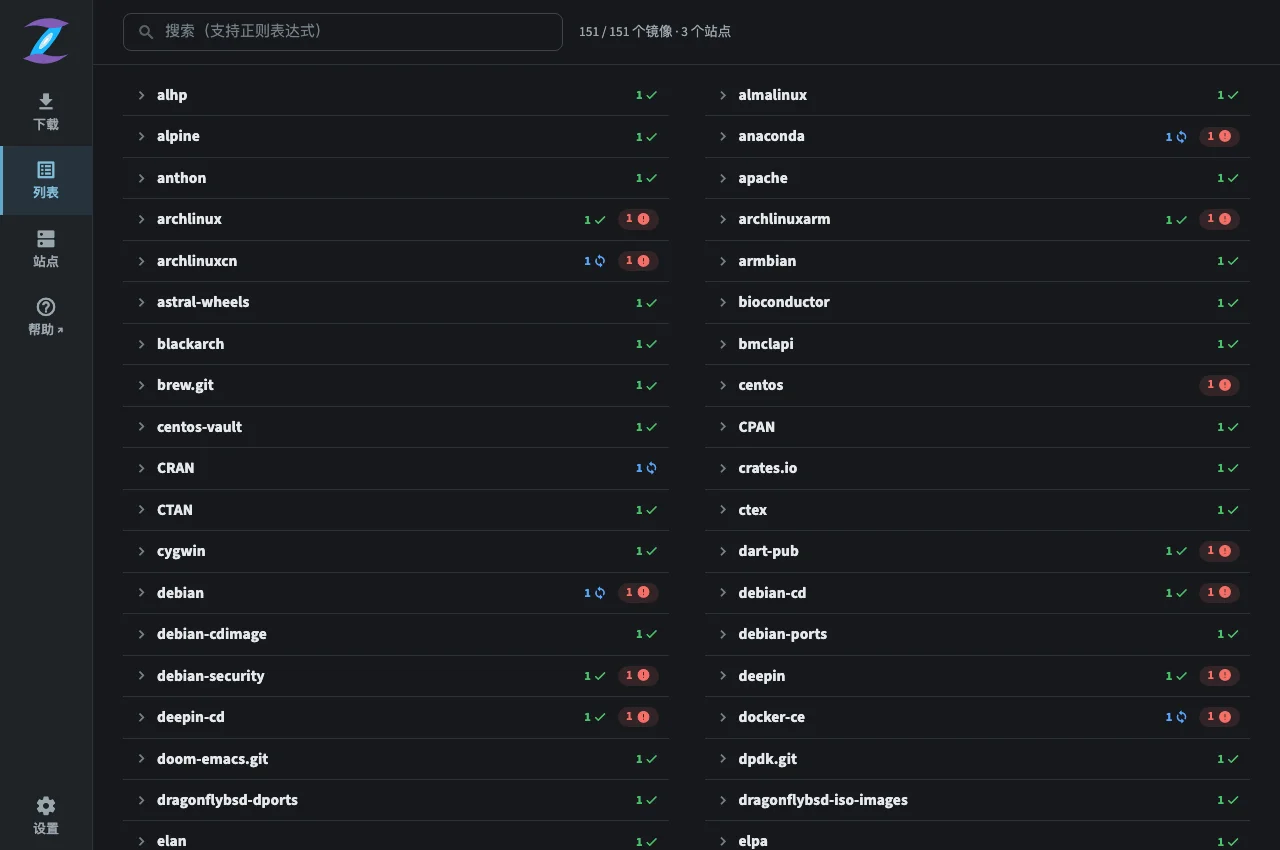1280x850 pixels.
Task: Click the success checkmark on cygwin row
Action: [651, 551]
